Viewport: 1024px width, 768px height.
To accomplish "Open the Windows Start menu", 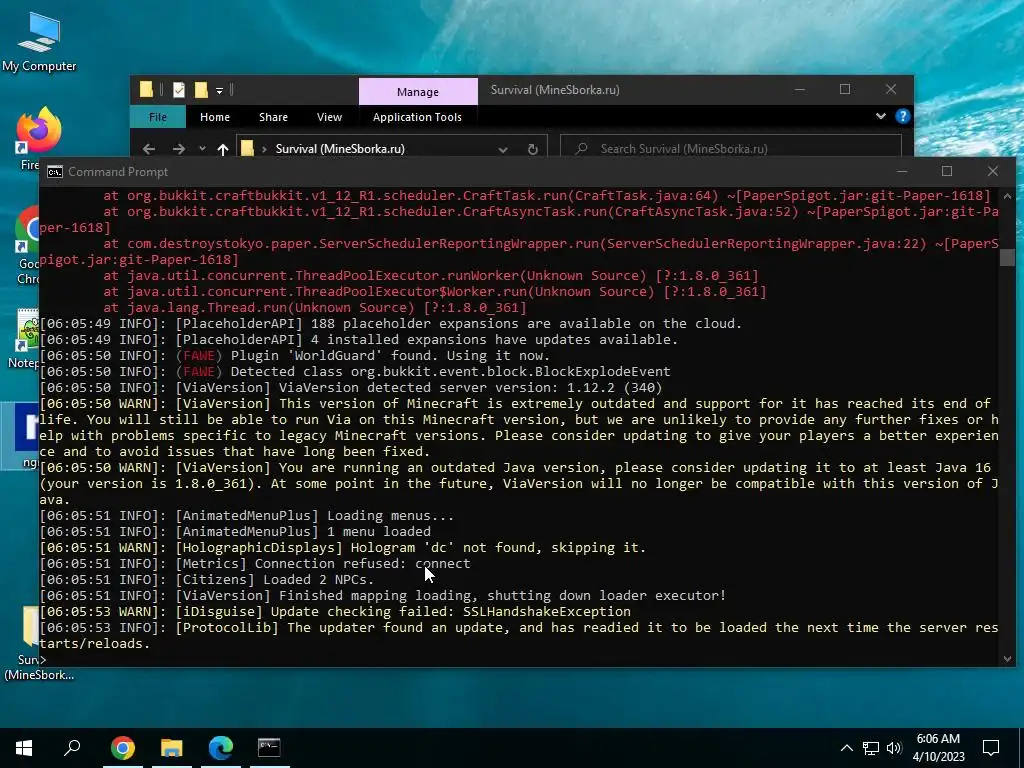I will 24,748.
